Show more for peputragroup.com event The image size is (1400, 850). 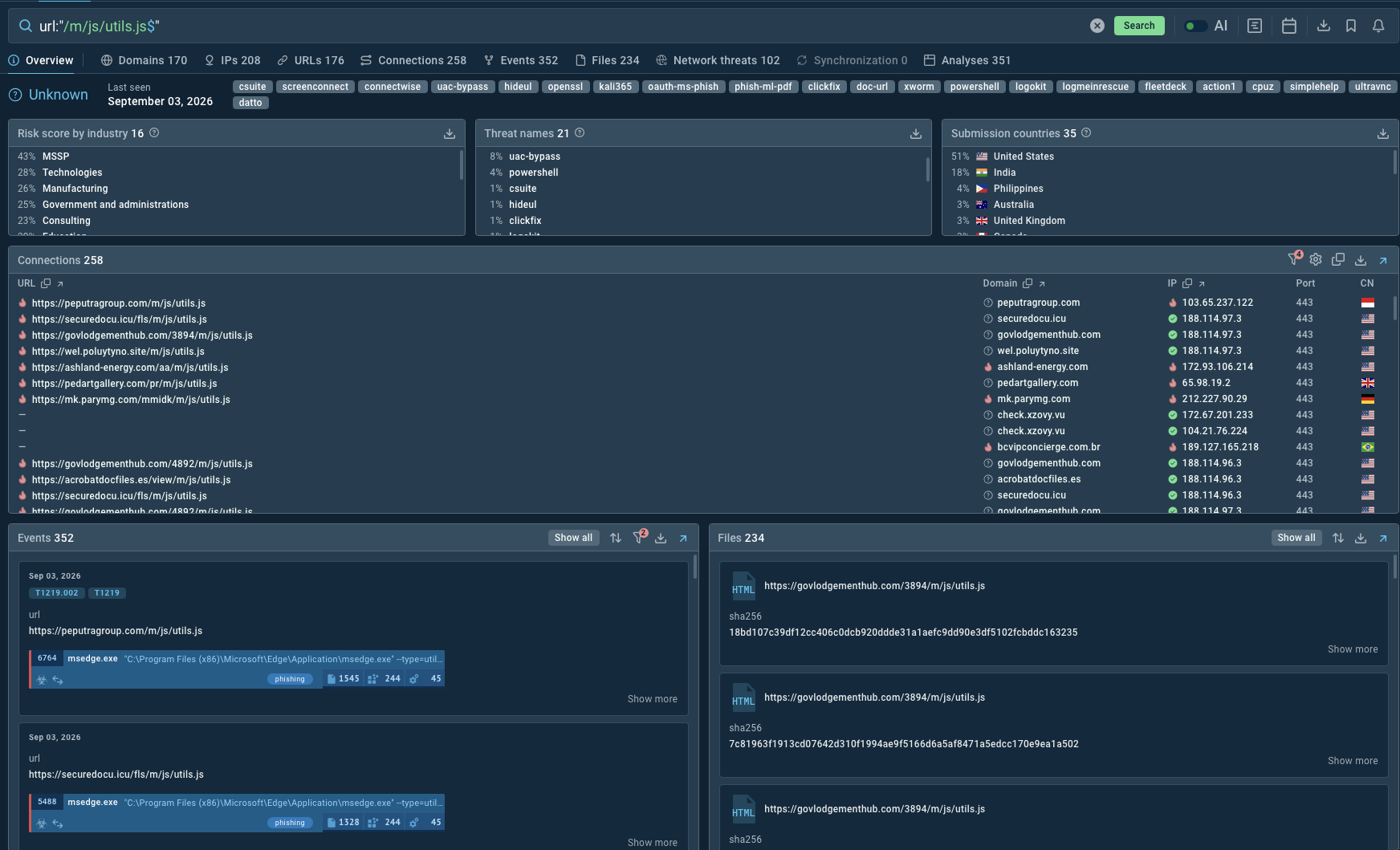pyautogui.click(x=652, y=699)
